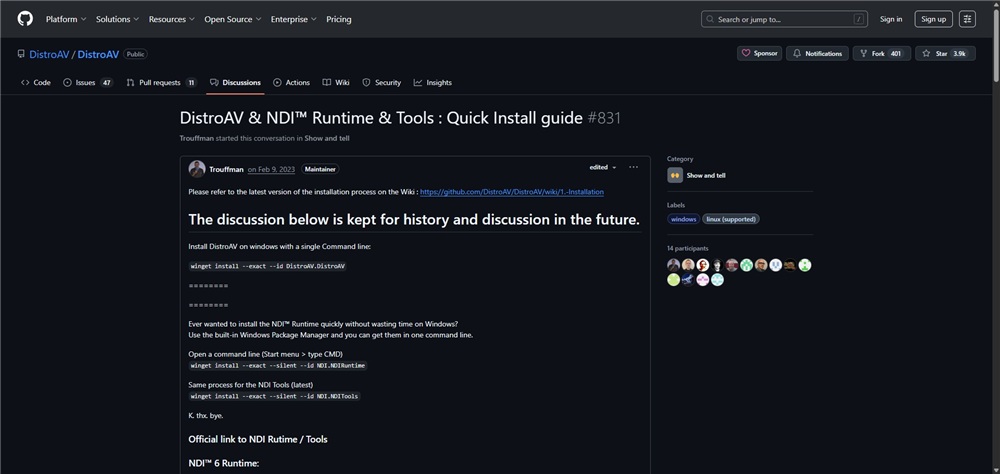Image resolution: width=1000 pixels, height=474 pixels.
Task: Focus the Search or jump to field
Action: point(784,19)
